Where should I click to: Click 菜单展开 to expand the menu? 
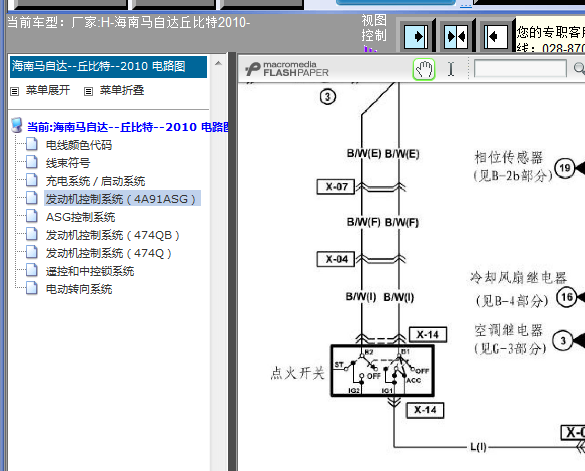tap(47, 90)
